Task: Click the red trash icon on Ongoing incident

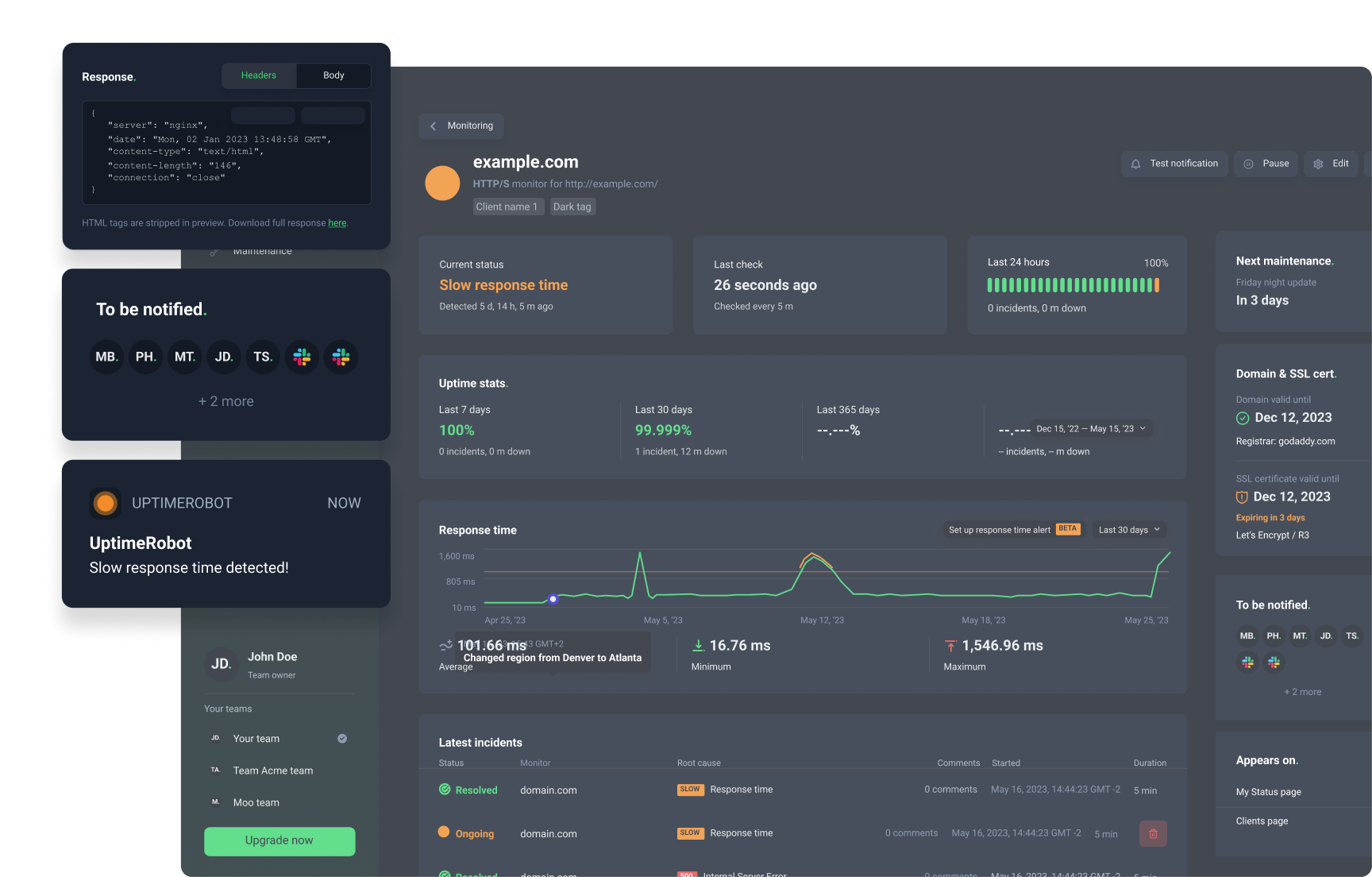Action: tap(1153, 833)
